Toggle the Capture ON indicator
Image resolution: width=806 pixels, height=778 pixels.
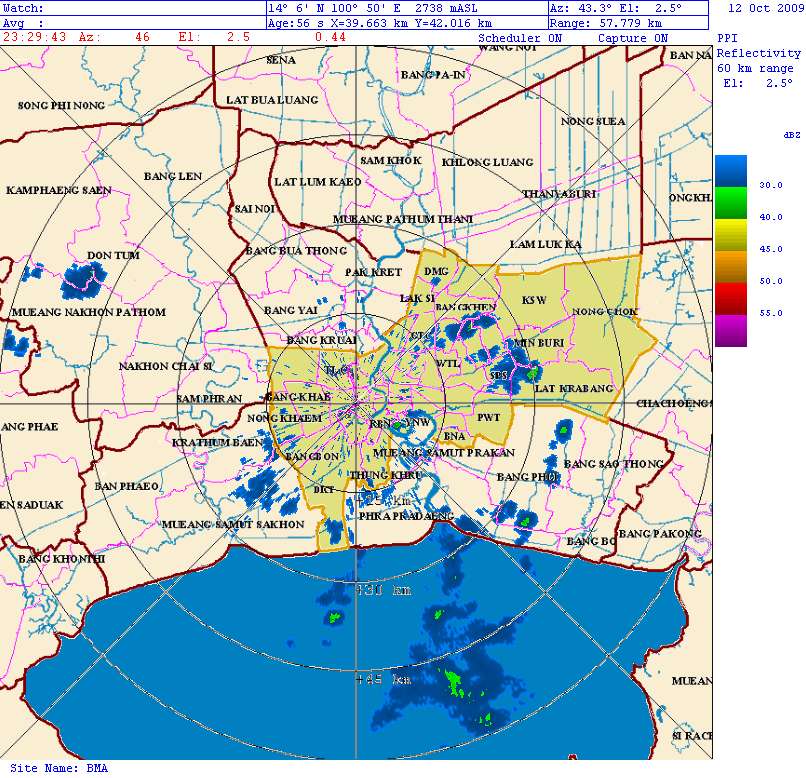point(632,38)
